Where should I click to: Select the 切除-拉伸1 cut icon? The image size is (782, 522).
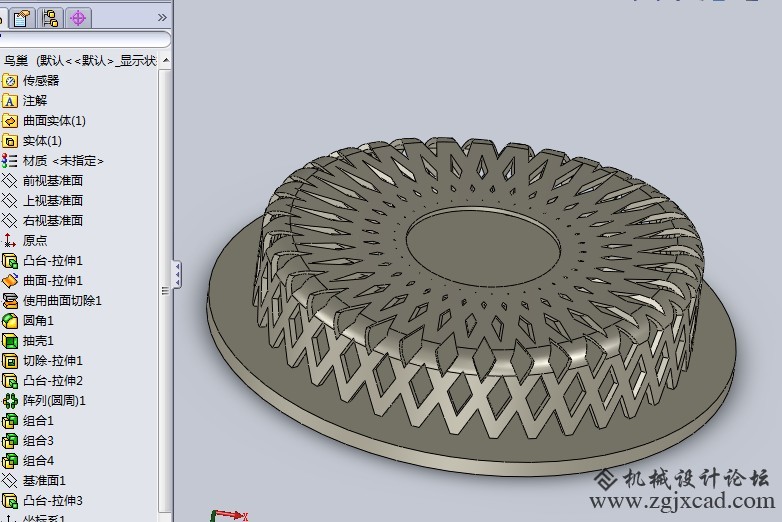click(9, 361)
